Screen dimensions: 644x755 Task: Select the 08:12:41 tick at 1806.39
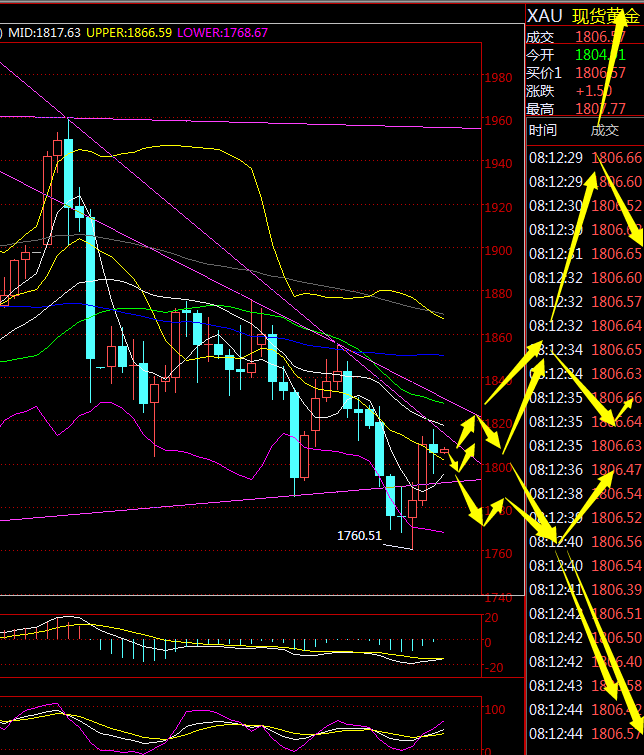(585, 590)
